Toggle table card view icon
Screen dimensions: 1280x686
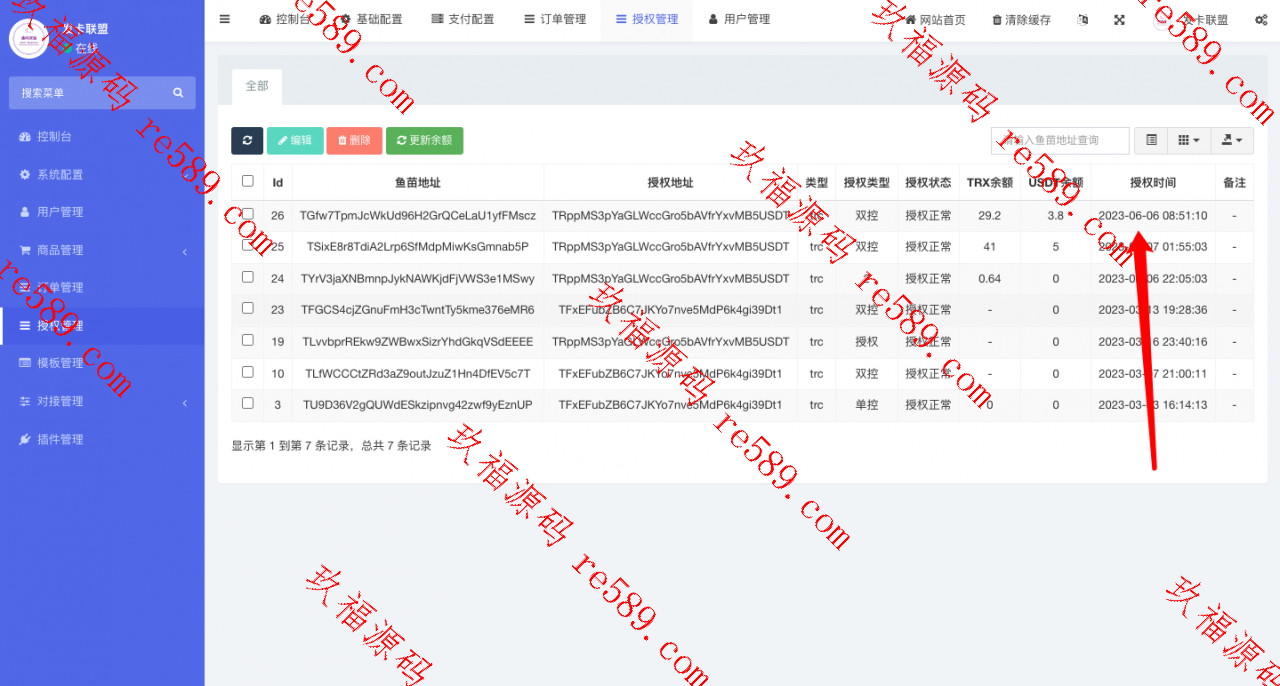click(1152, 140)
